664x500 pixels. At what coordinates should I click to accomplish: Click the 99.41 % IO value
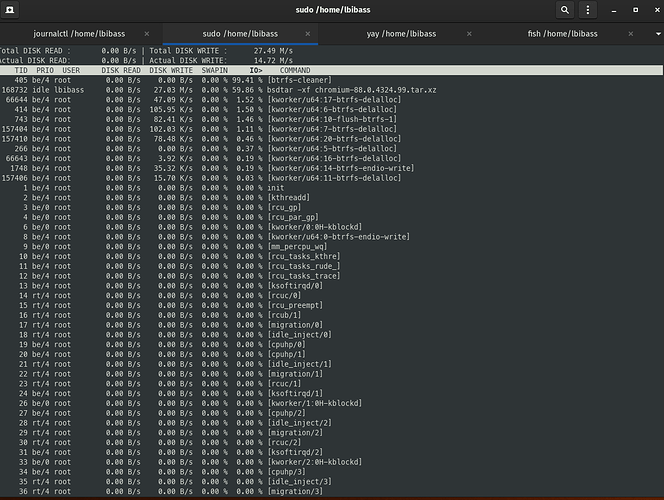click(247, 80)
